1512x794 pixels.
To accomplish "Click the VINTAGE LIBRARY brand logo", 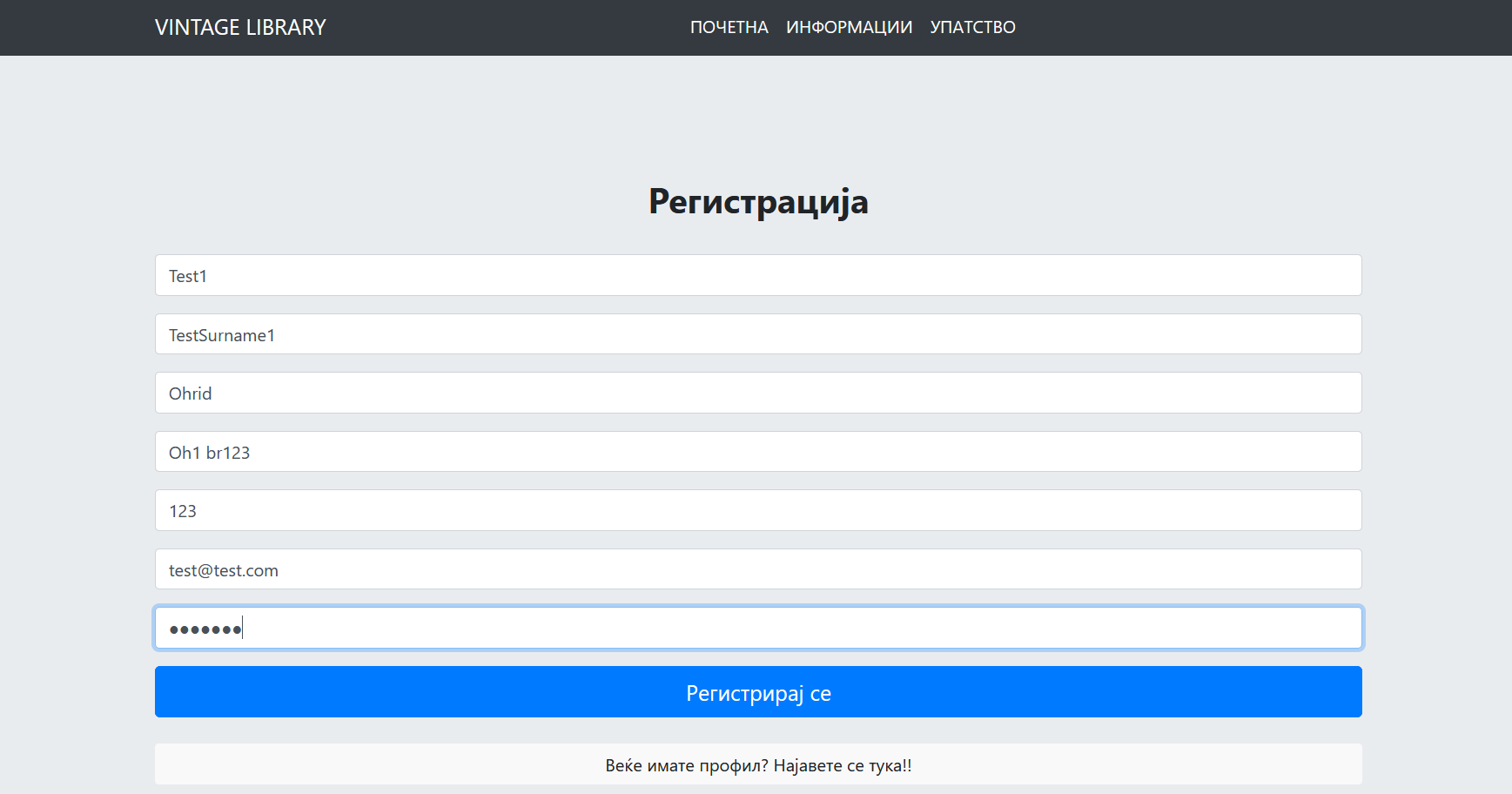I will (240, 28).
